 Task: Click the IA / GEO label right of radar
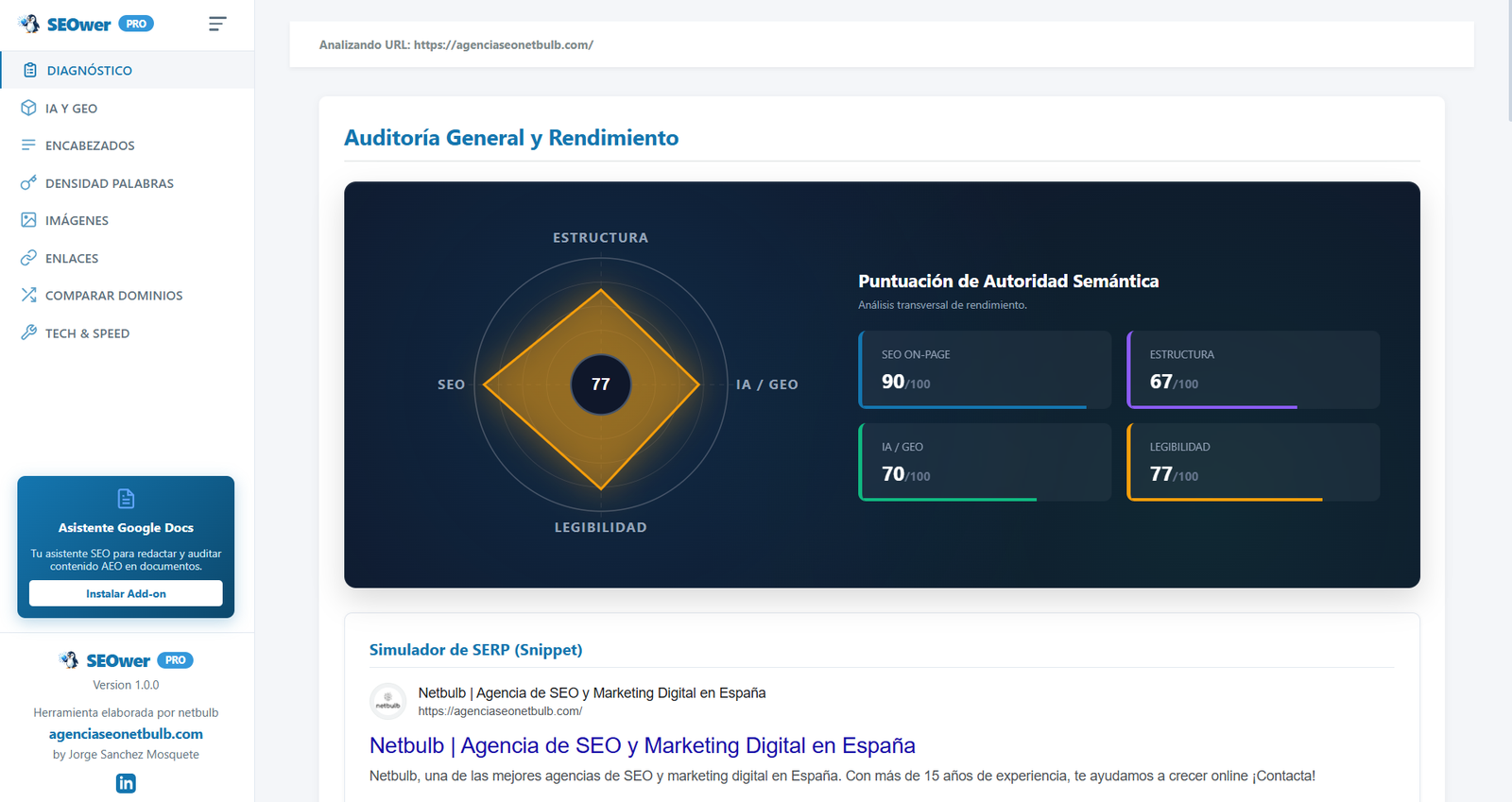tap(767, 384)
